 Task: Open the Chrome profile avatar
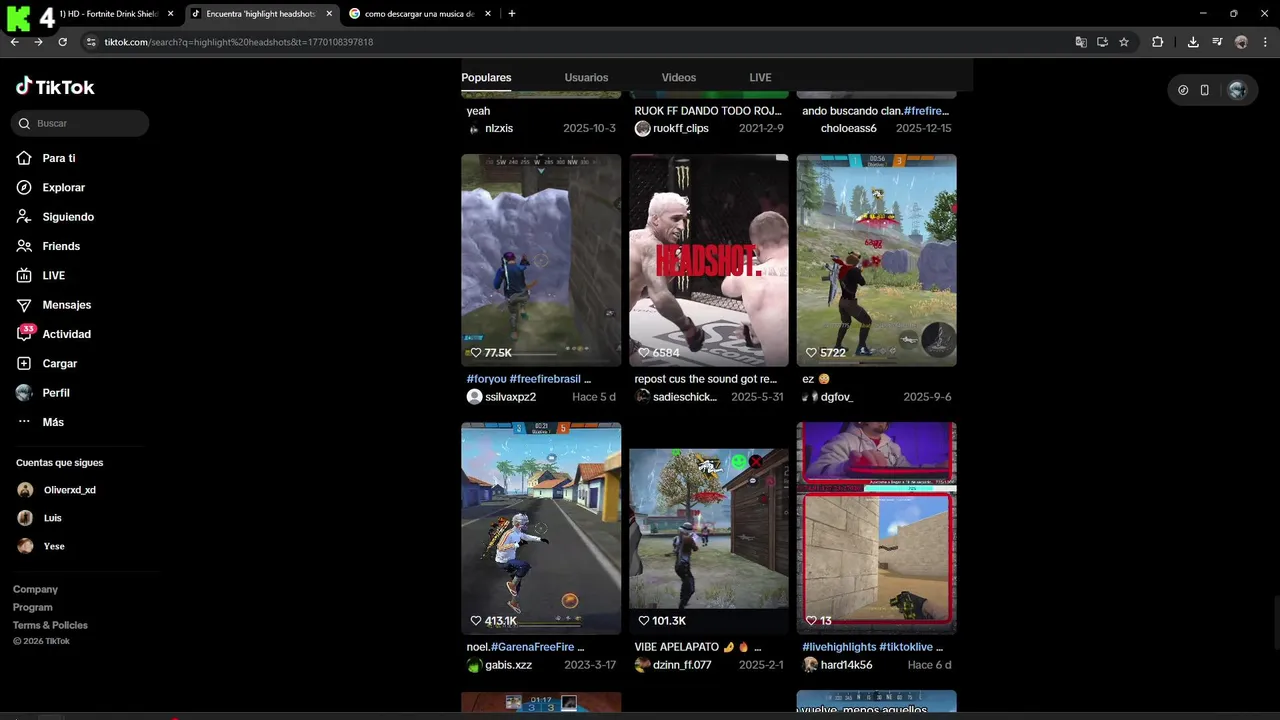coord(1241,42)
